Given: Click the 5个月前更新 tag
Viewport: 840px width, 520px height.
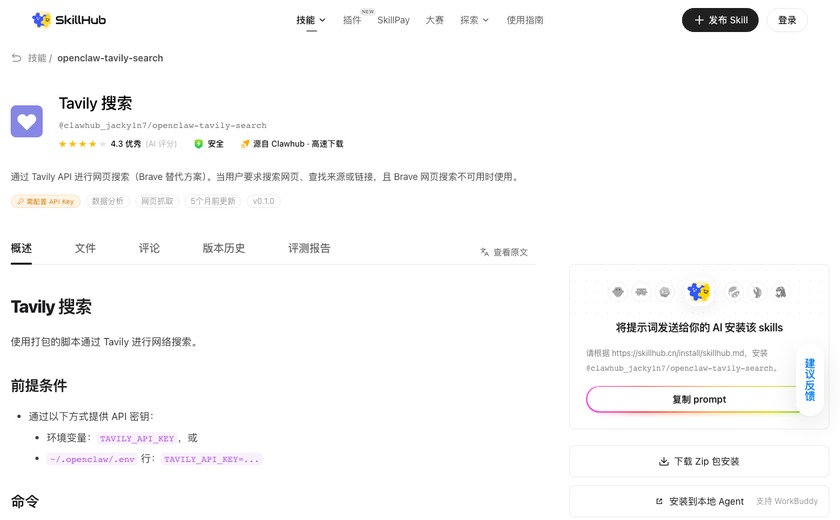Looking at the screenshot, I should [x=213, y=201].
